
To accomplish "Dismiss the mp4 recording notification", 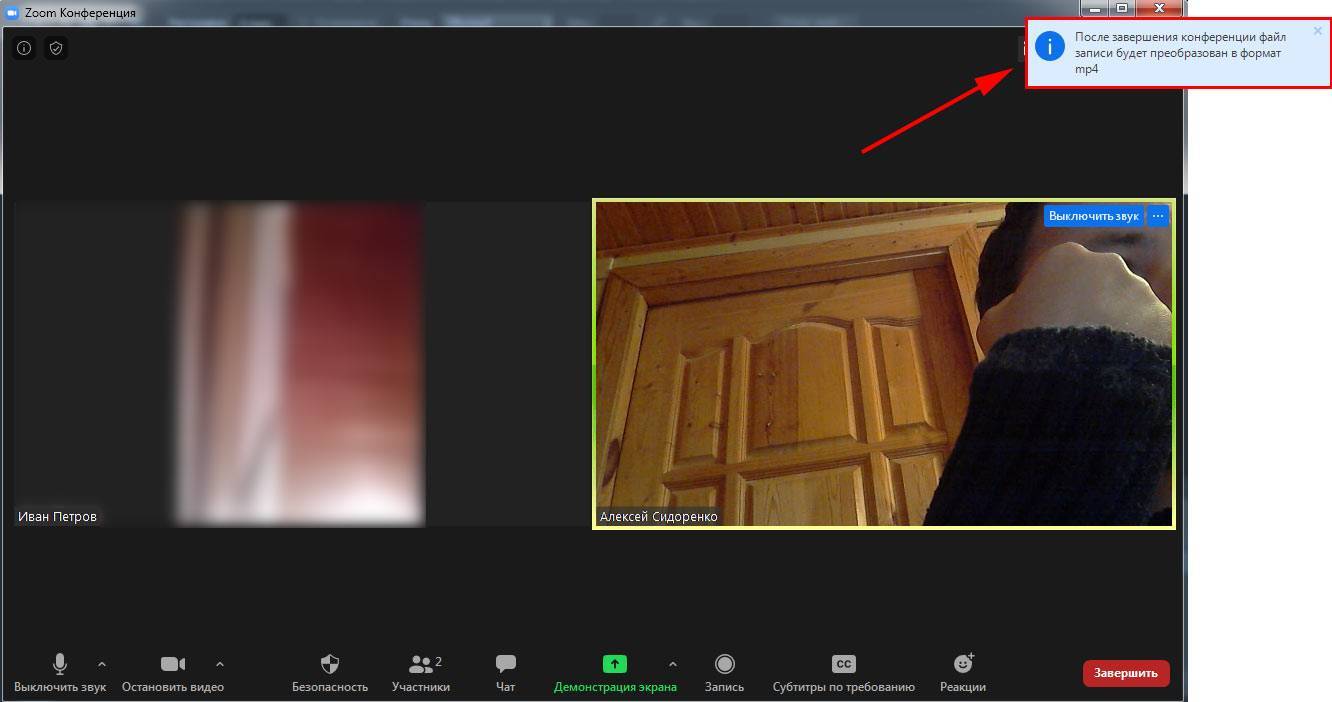I will pos(1318,31).
